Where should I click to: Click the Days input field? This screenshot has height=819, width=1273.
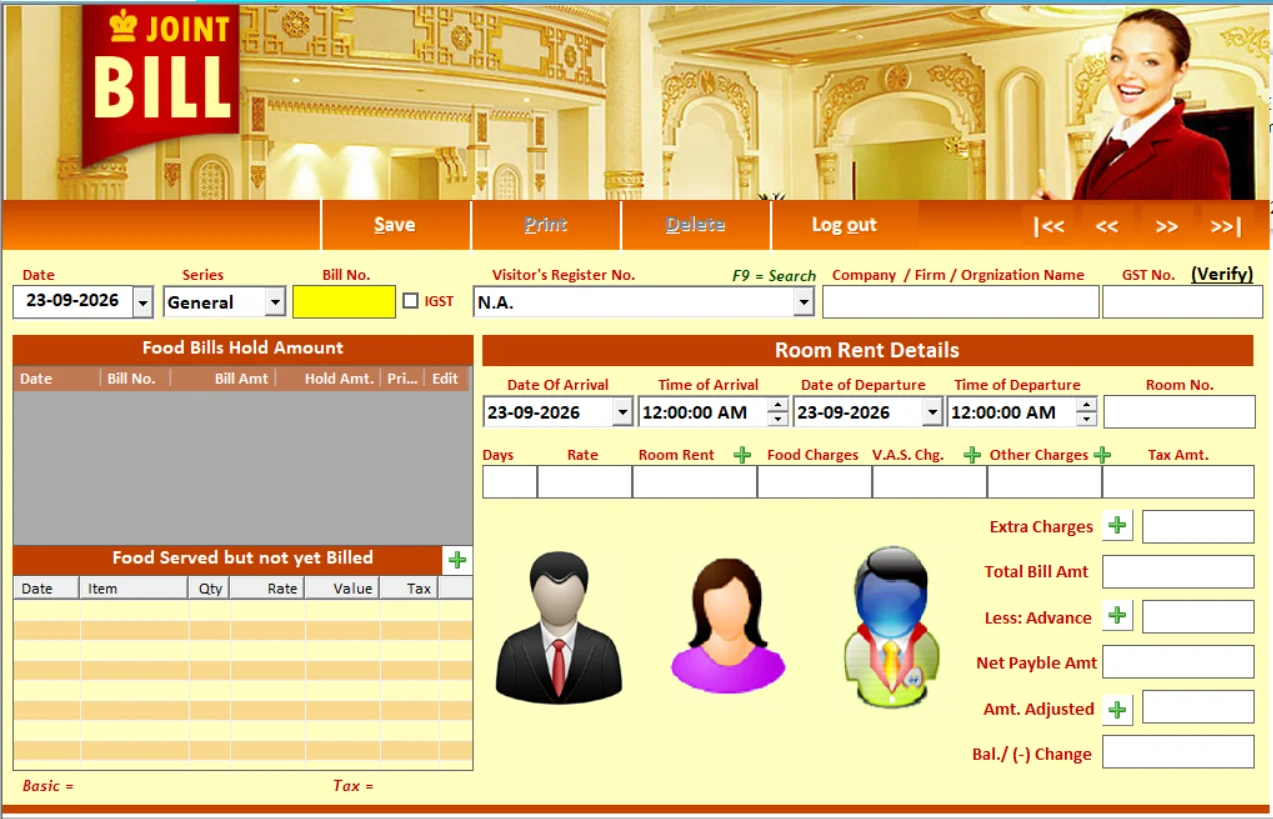coord(510,482)
